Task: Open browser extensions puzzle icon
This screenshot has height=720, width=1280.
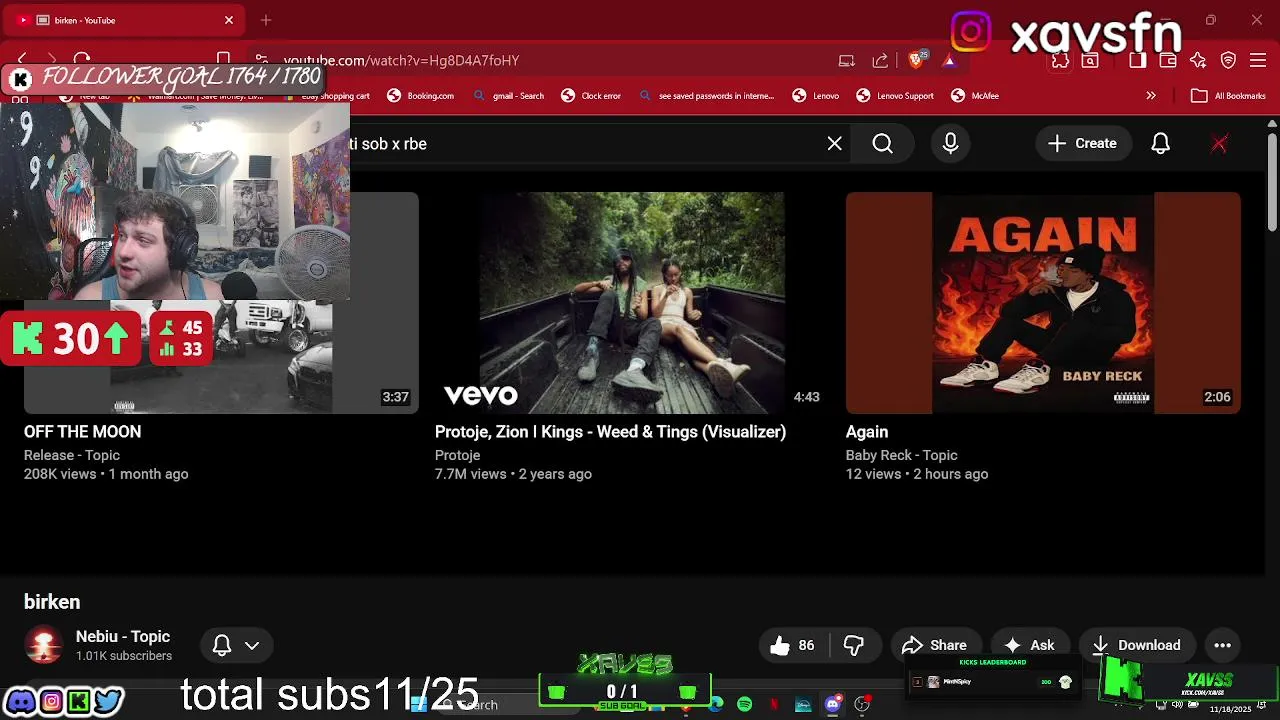Action: 1060,61
